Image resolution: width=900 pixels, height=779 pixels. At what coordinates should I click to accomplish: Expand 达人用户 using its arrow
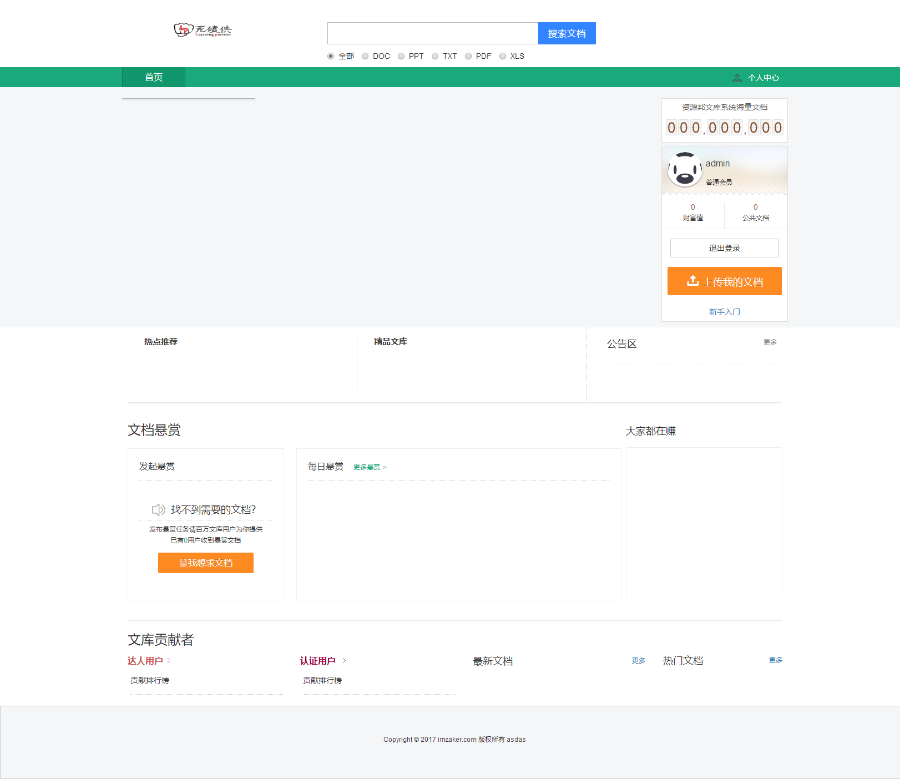[169, 661]
